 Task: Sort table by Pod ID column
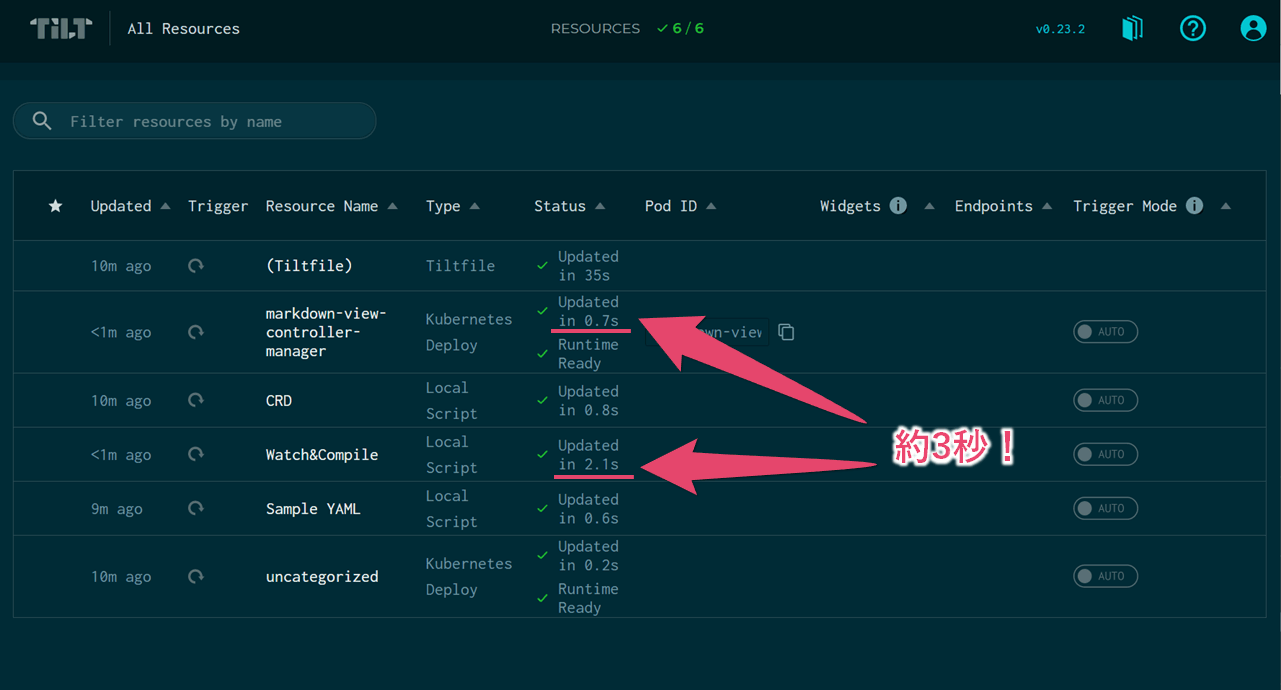click(x=680, y=206)
